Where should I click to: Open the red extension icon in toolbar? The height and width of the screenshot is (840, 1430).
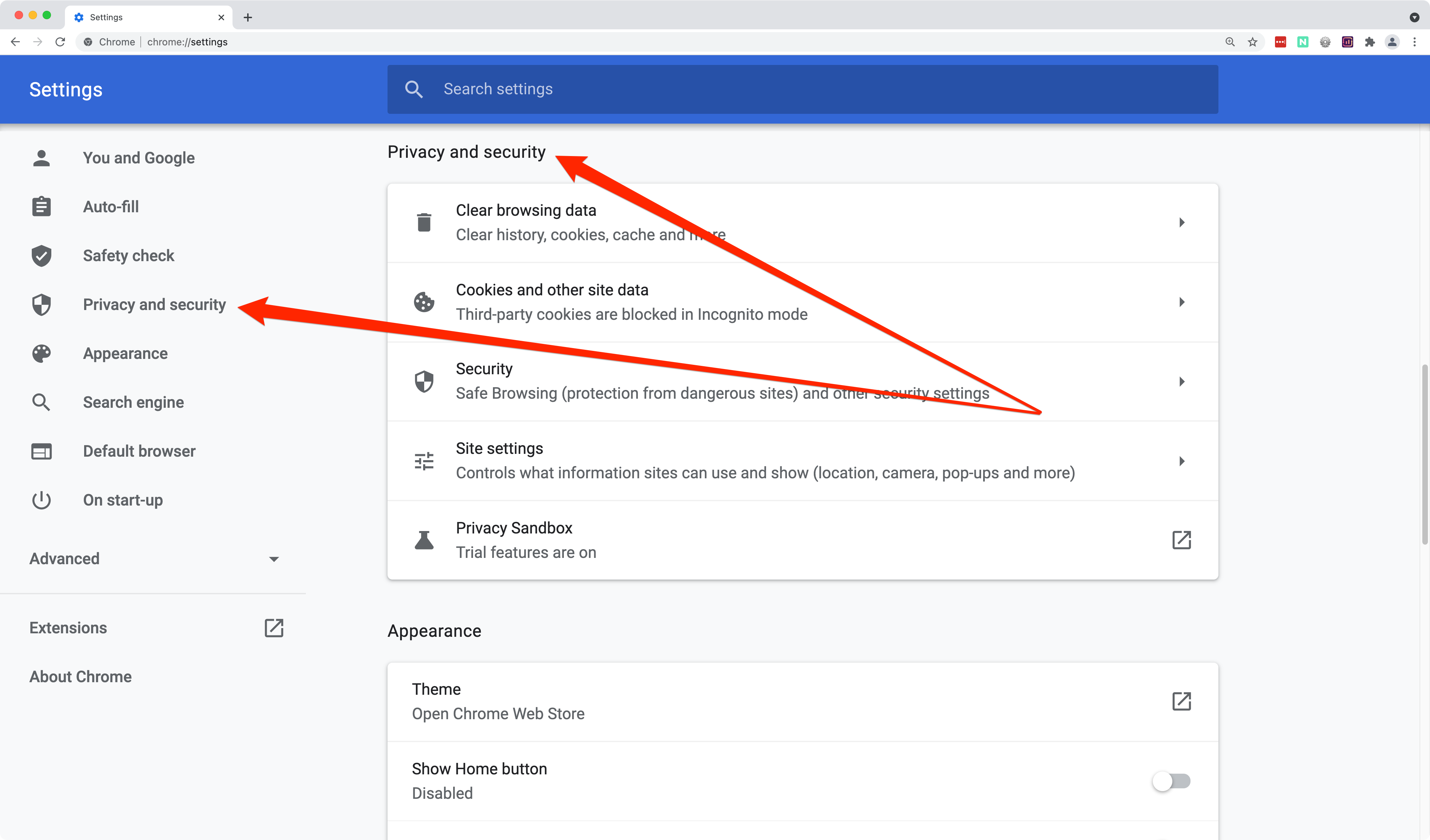[x=1280, y=42]
